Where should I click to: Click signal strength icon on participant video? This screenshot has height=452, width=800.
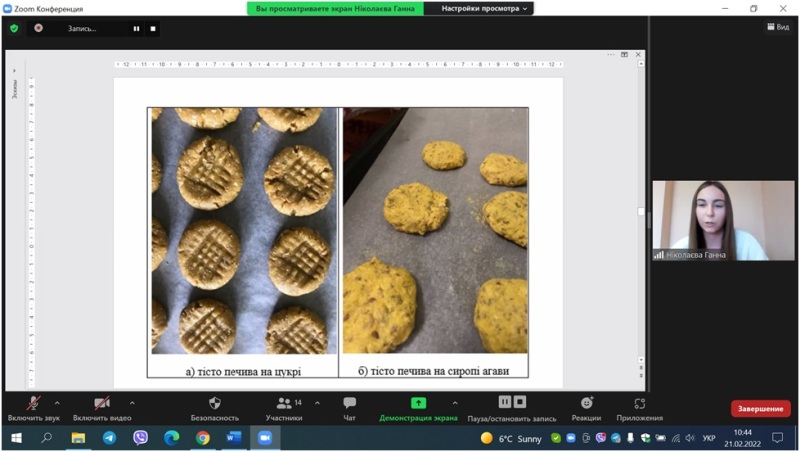tap(659, 255)
